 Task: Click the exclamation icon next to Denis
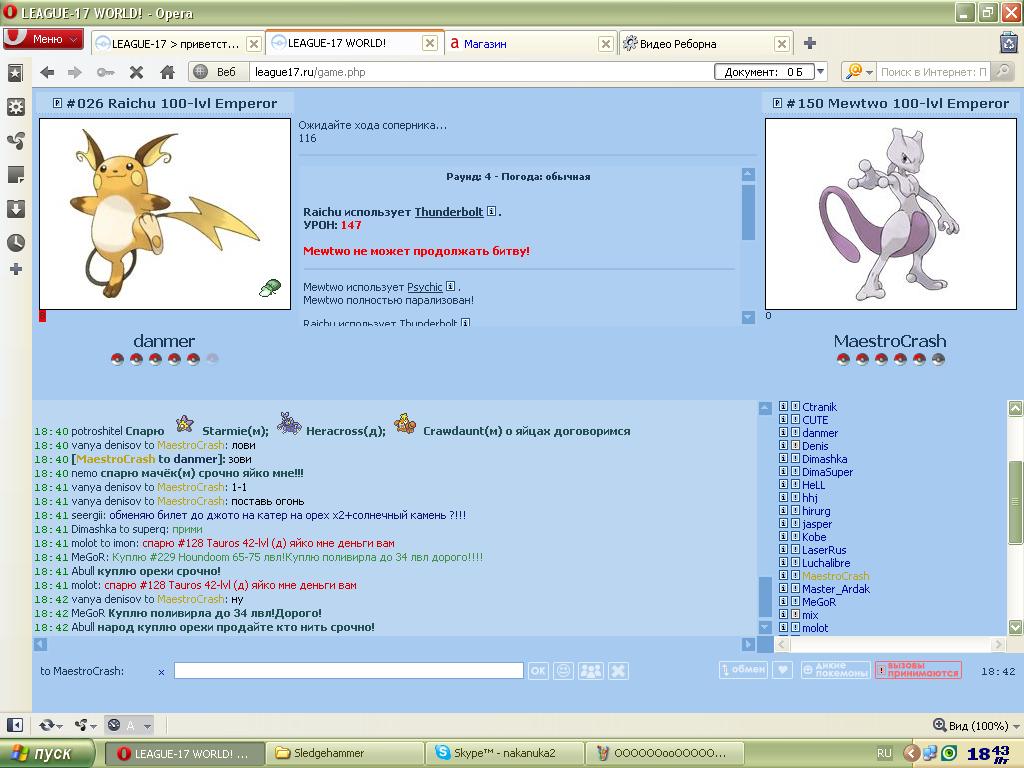click(795, 445)
